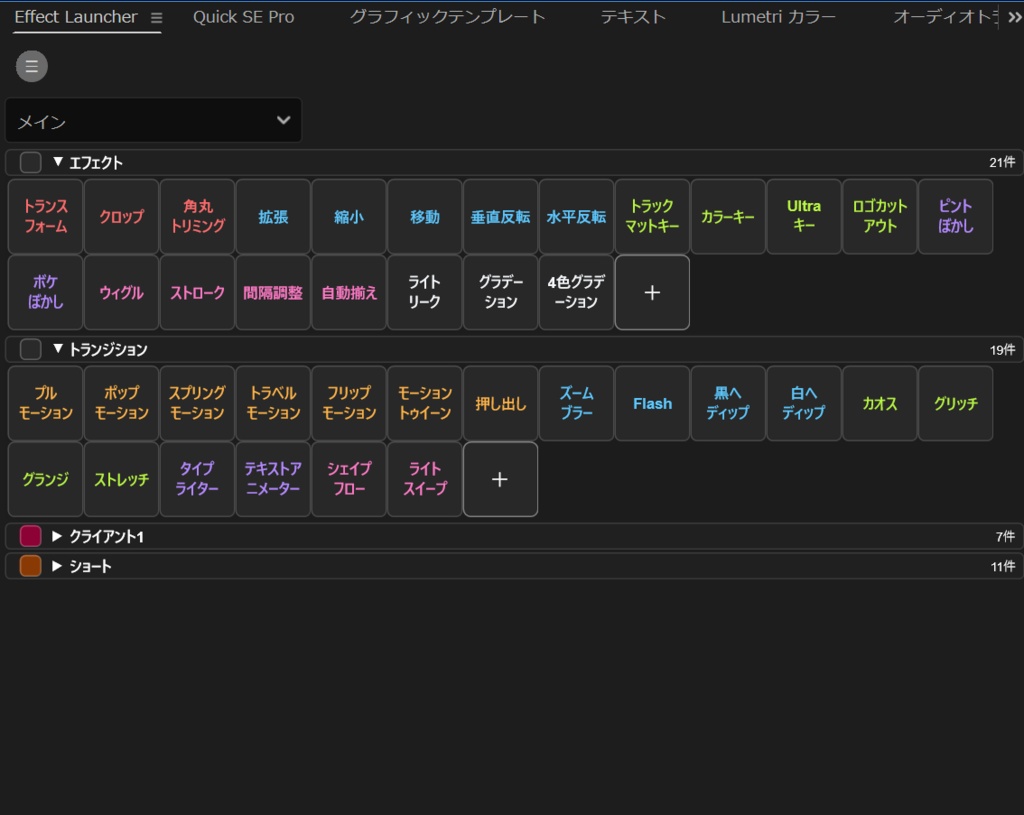
Task: Apply the 4色グラデーション effect
Action: pos(576,292)
